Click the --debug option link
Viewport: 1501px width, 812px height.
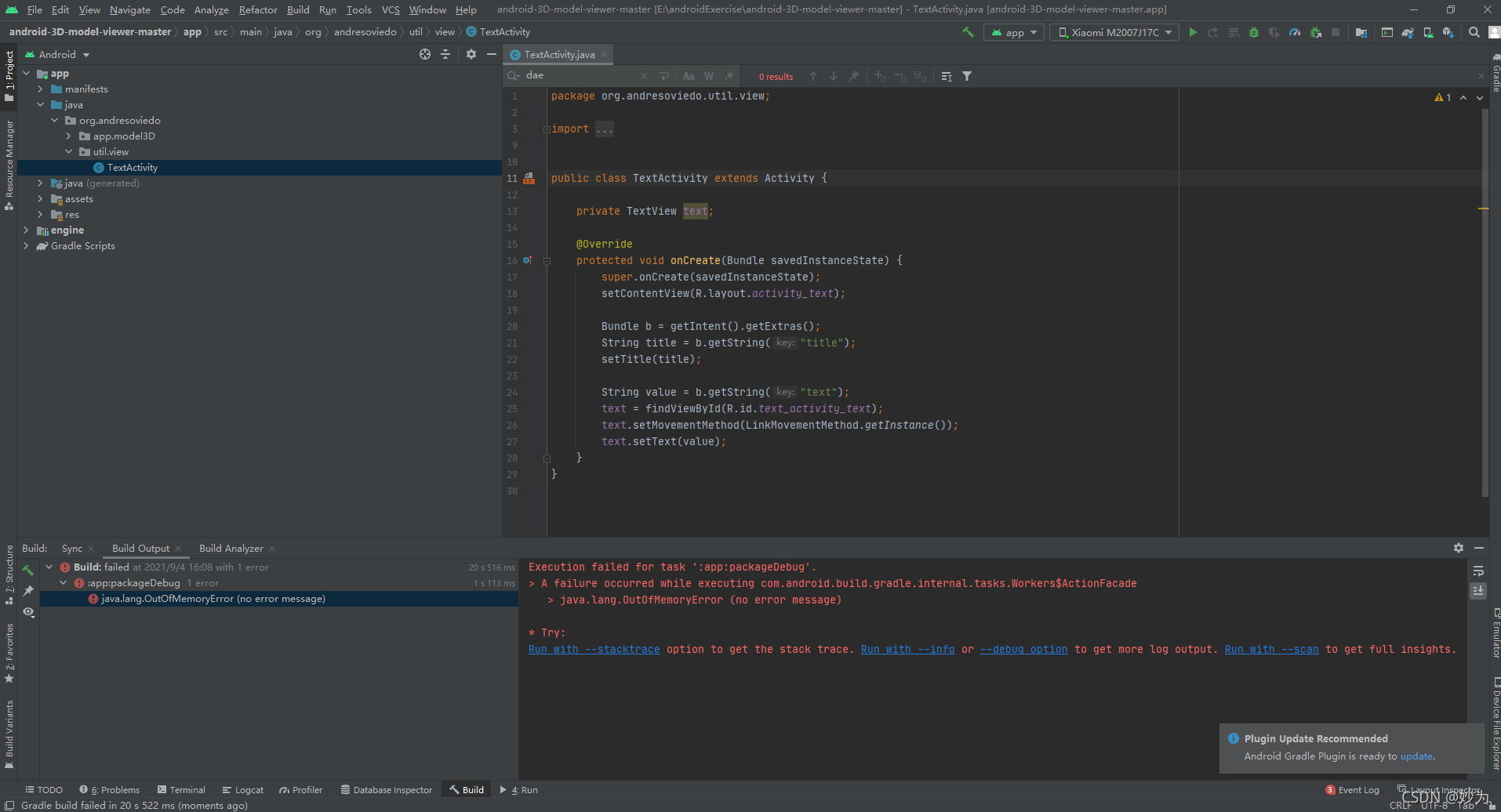pyautogui.click(x=1023, y=649)
